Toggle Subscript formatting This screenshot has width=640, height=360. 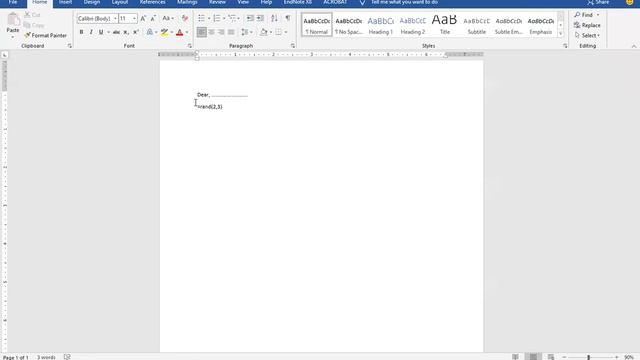126,32
